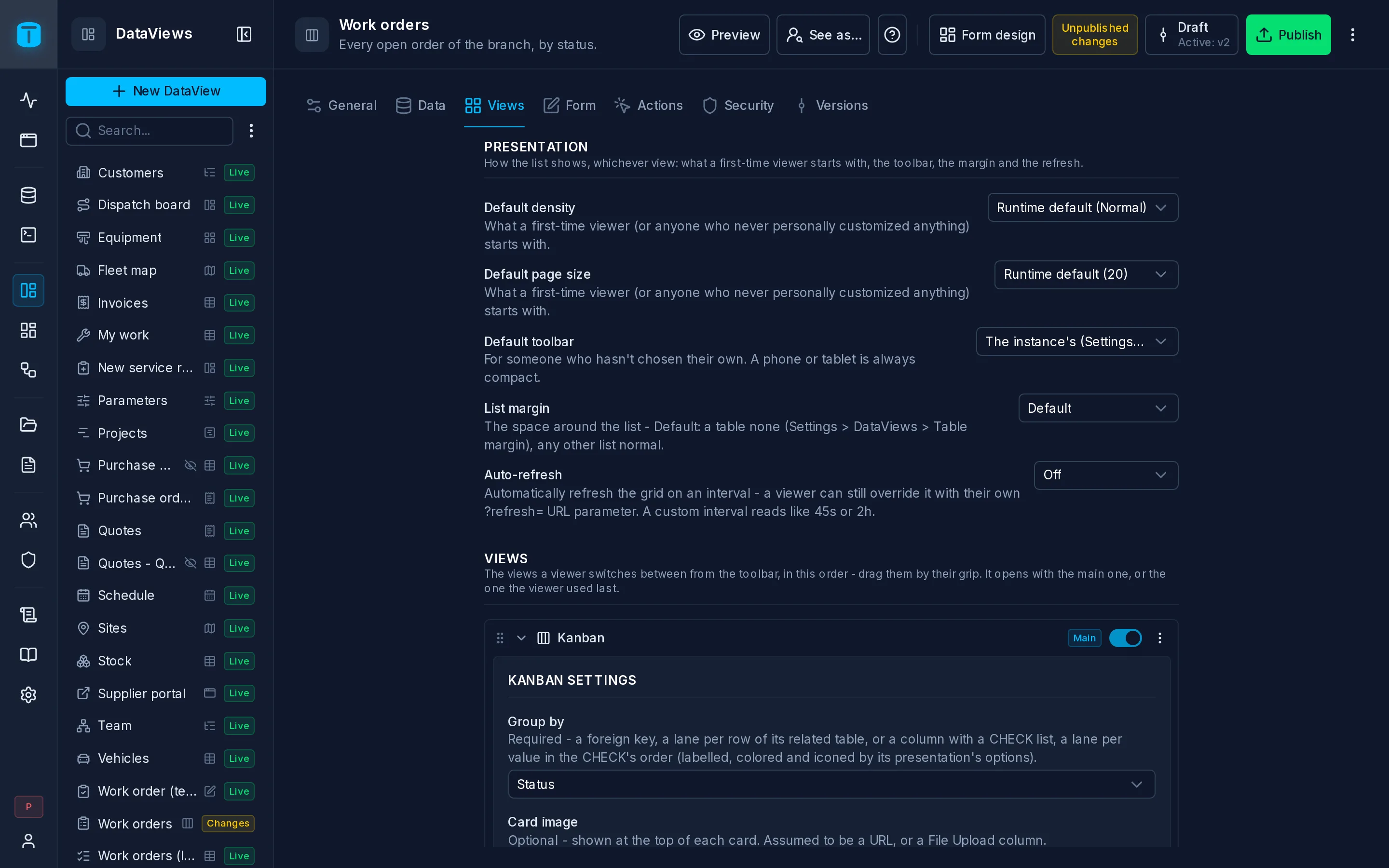
Task: Click the green Publish button
Action: [1288, 35]
